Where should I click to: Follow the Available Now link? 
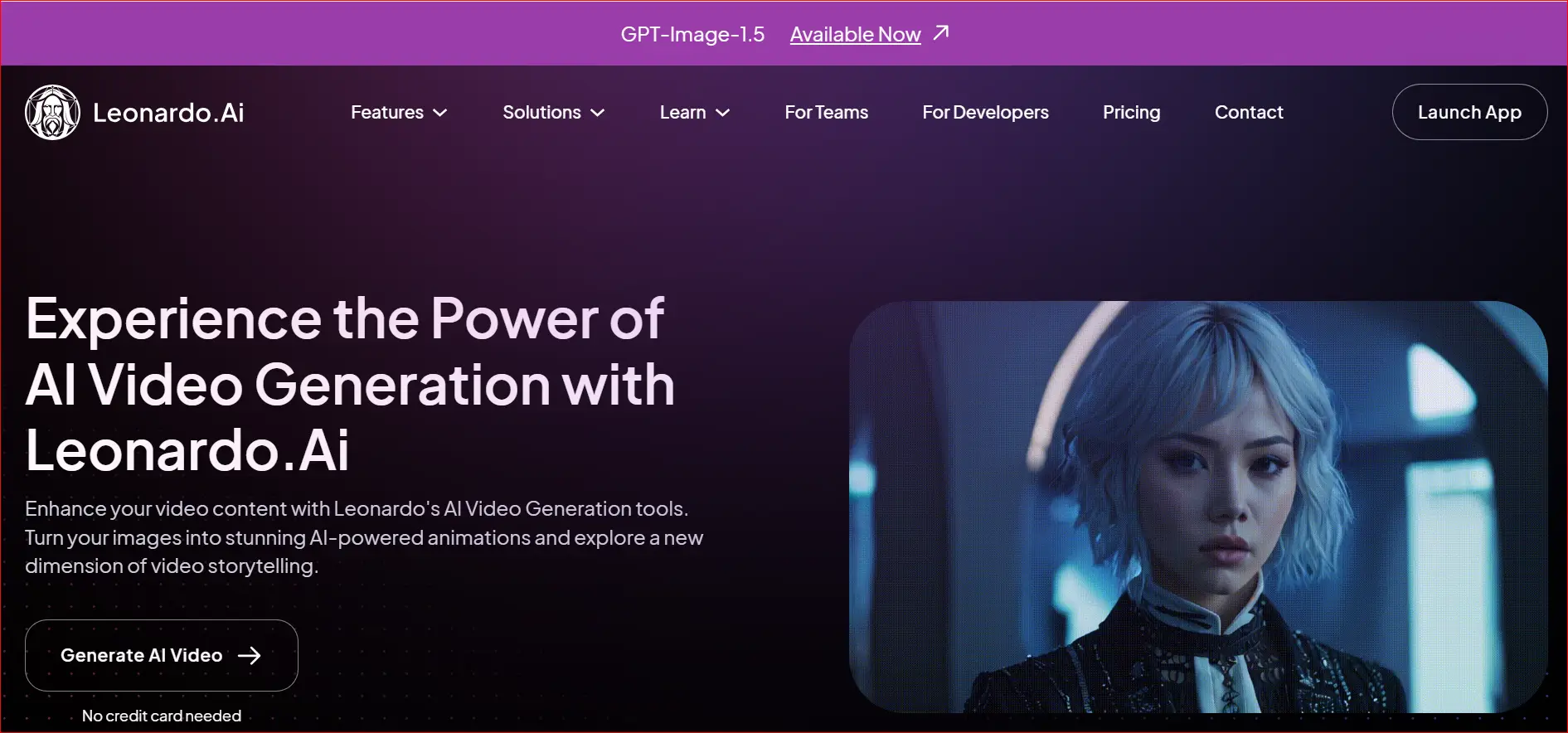point(855,34)
